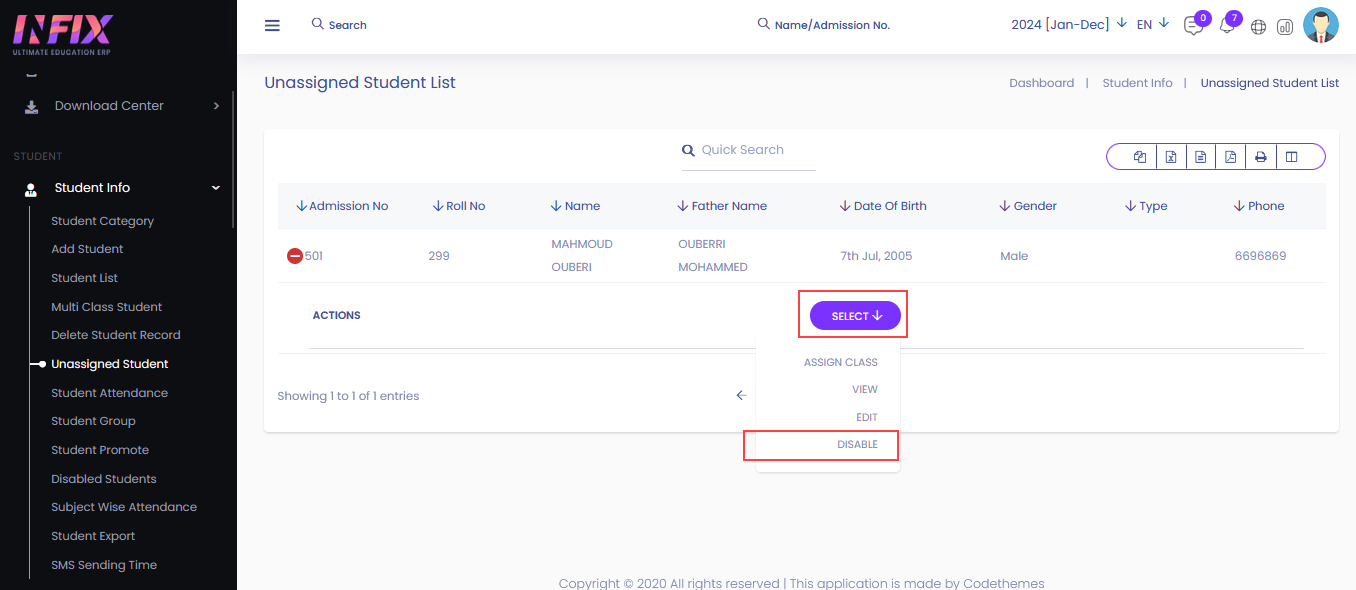Click the Student Info person icon
The image size is (1356, 590).
coord(31,188)
